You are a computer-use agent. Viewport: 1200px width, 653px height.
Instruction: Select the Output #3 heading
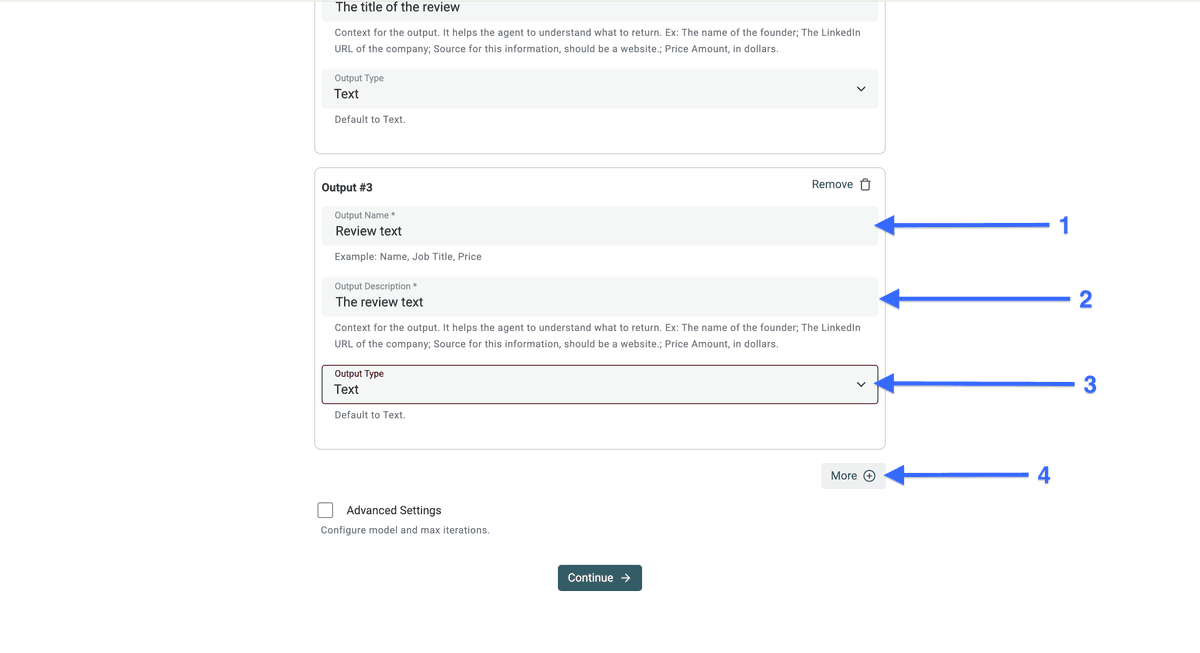click(347, 187)
